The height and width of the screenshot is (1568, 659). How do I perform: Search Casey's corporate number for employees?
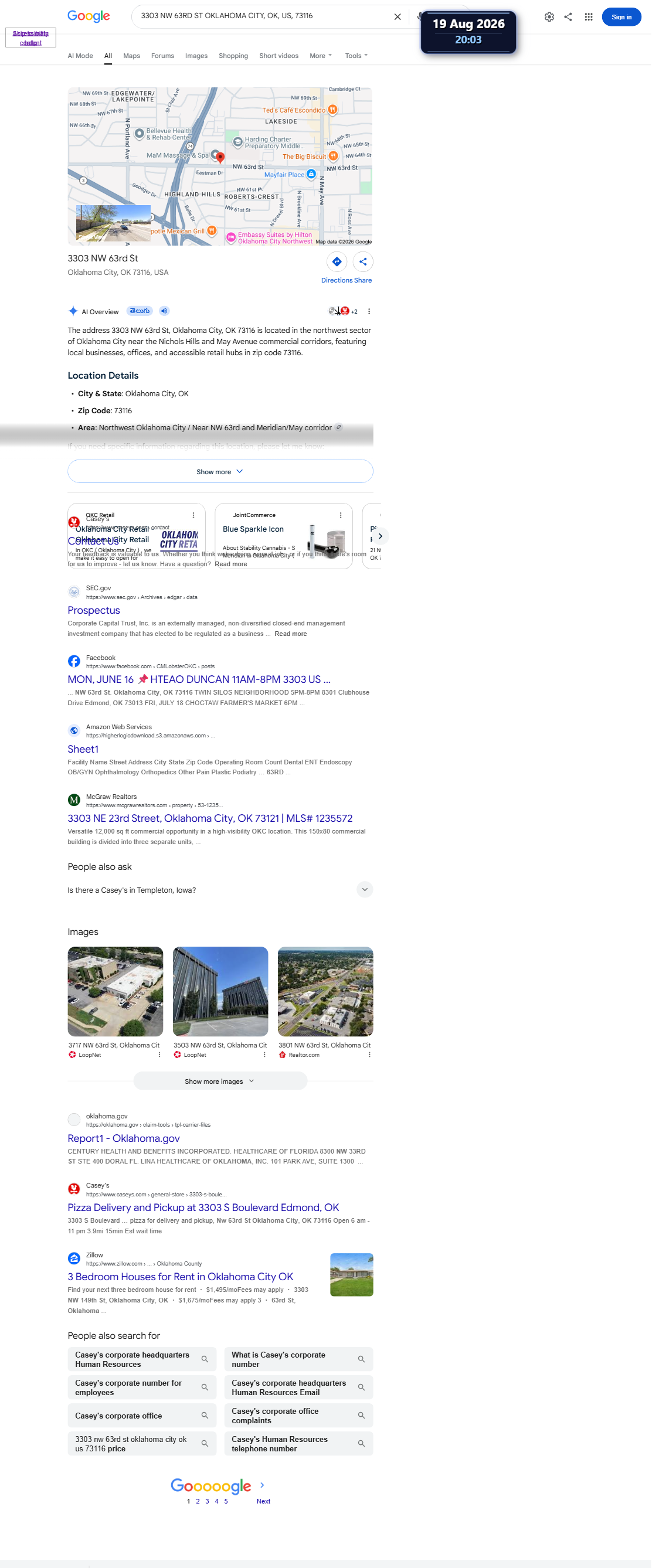click(x=142, y=1388)
